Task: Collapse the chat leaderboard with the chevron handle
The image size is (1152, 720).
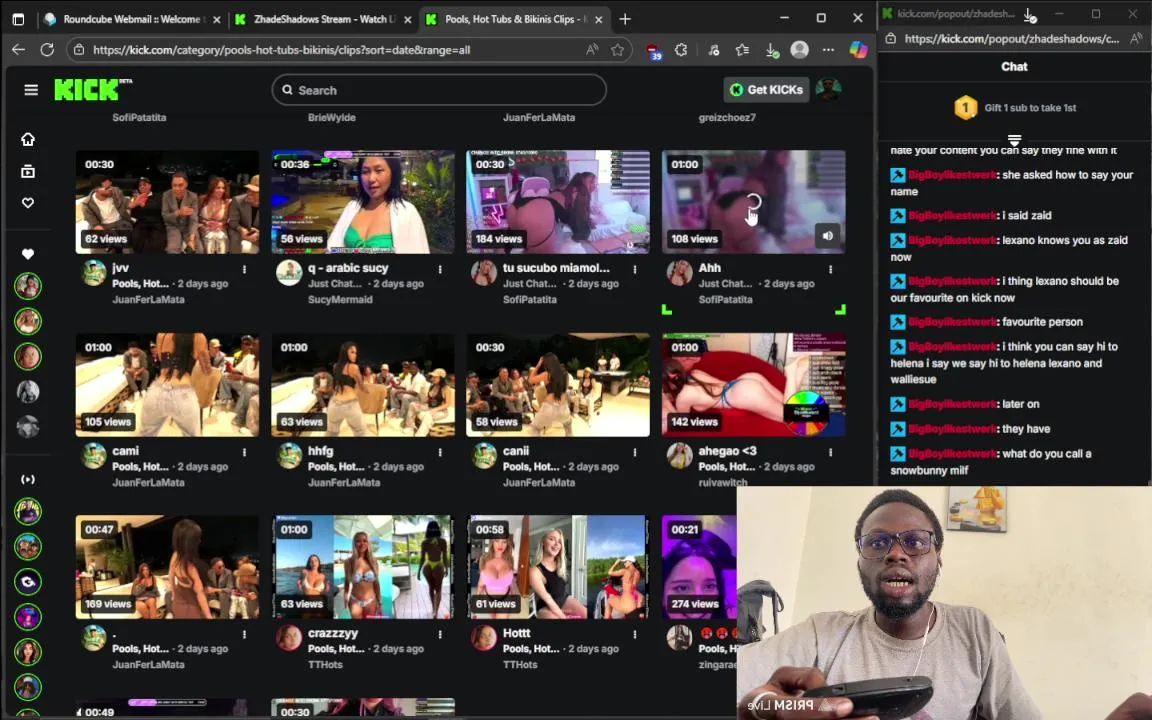Action: [1015, 140]
